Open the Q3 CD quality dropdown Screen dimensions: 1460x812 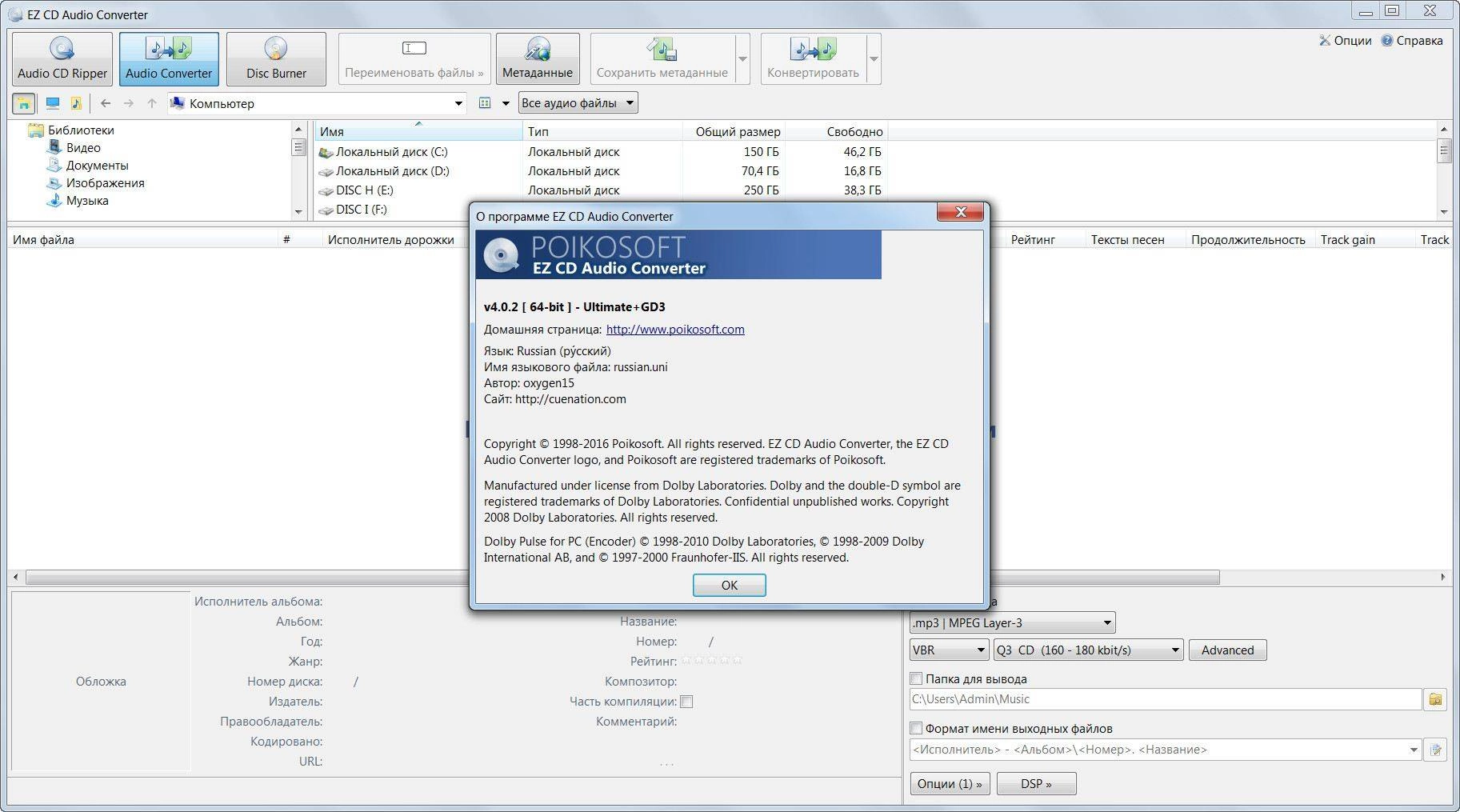[1089, 650]
